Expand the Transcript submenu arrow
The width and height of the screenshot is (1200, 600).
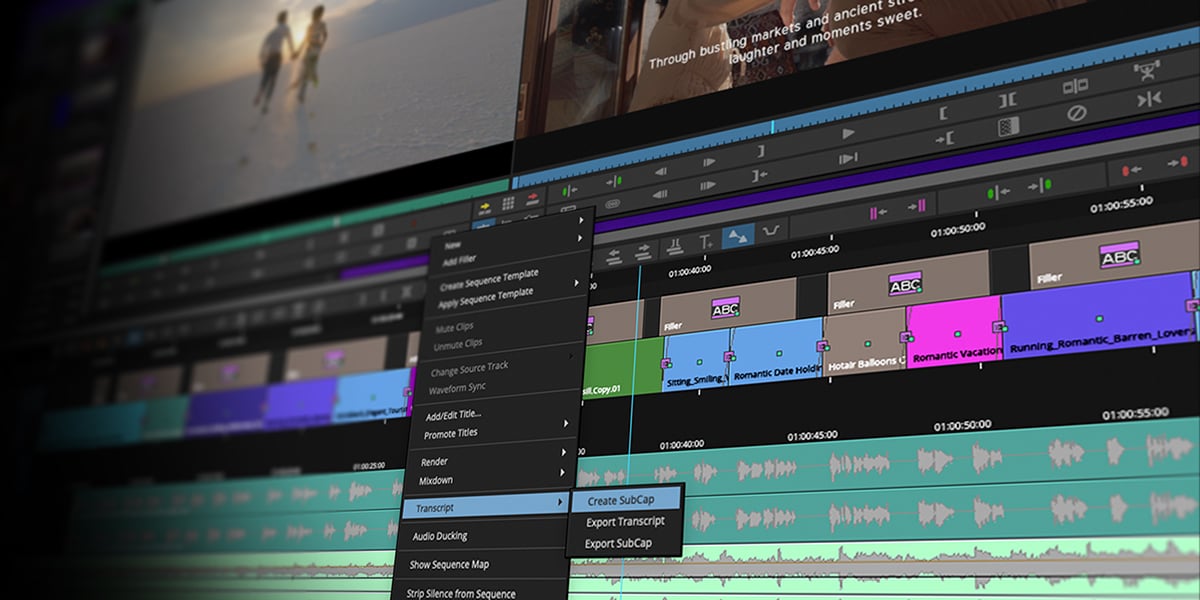[560, 503]
